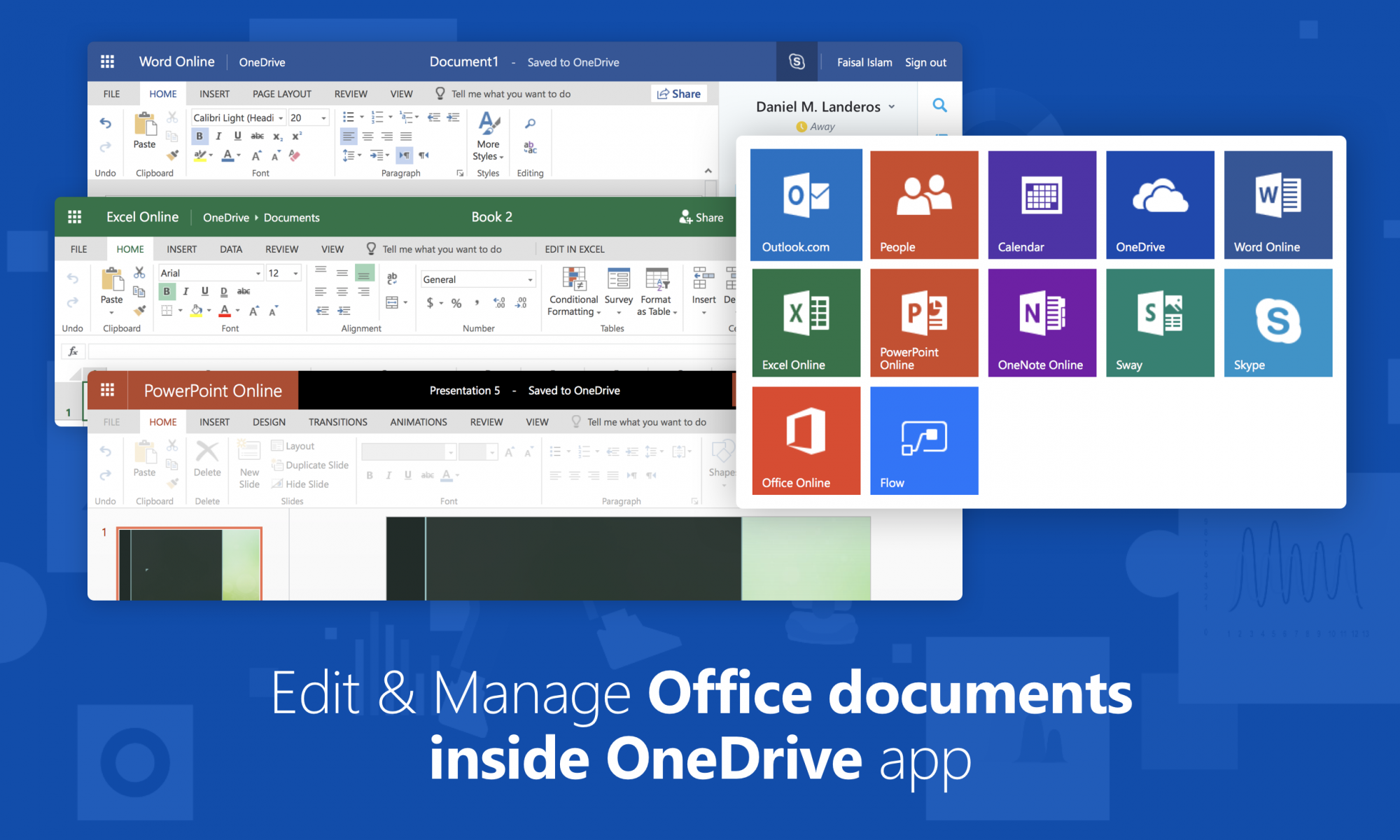
Task: Toggle Underline in Excel Online
Action: click(205, 291)
